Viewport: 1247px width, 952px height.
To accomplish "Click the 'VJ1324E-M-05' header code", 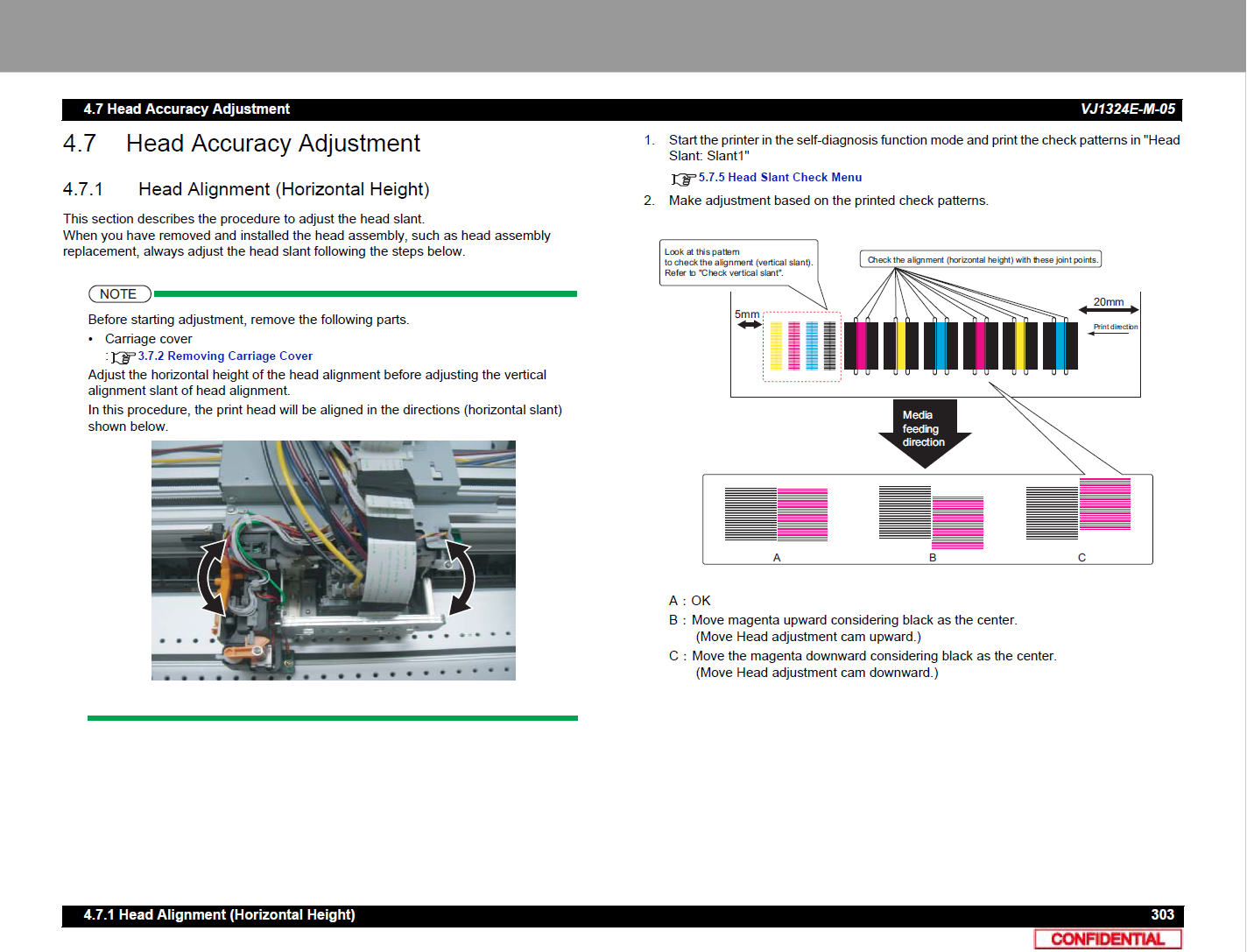I will [1128, 109].
